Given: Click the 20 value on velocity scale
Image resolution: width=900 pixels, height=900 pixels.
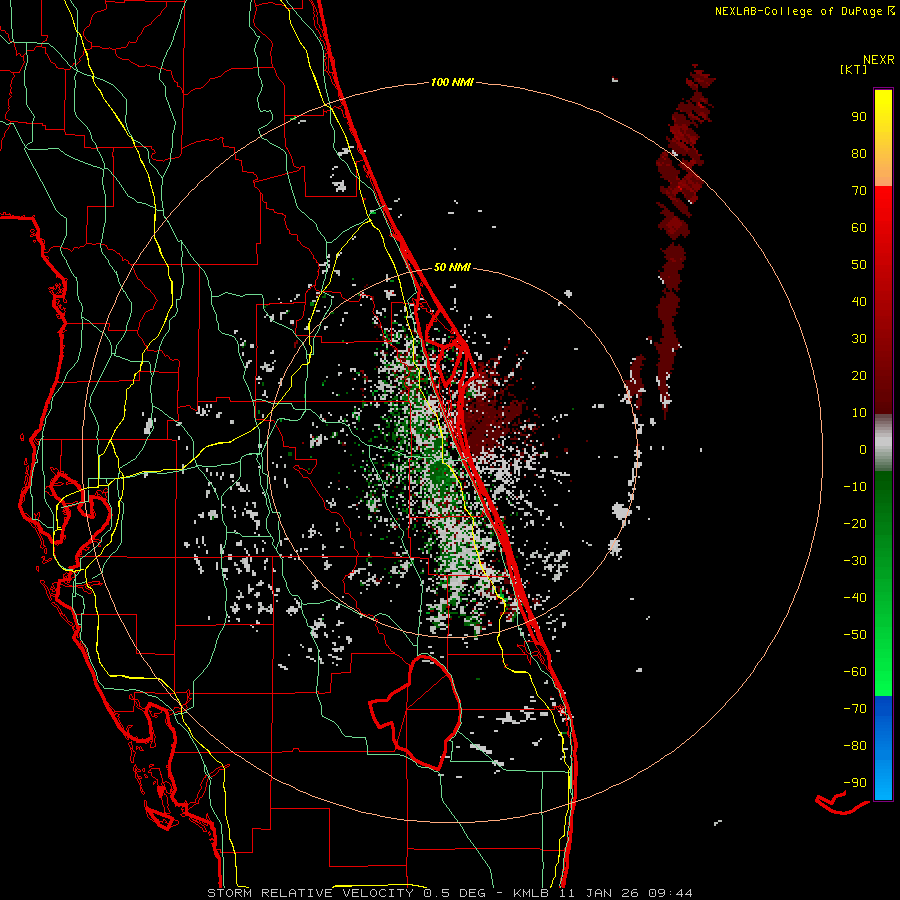Looking at the screenshot, I should (x=859, y=375).
